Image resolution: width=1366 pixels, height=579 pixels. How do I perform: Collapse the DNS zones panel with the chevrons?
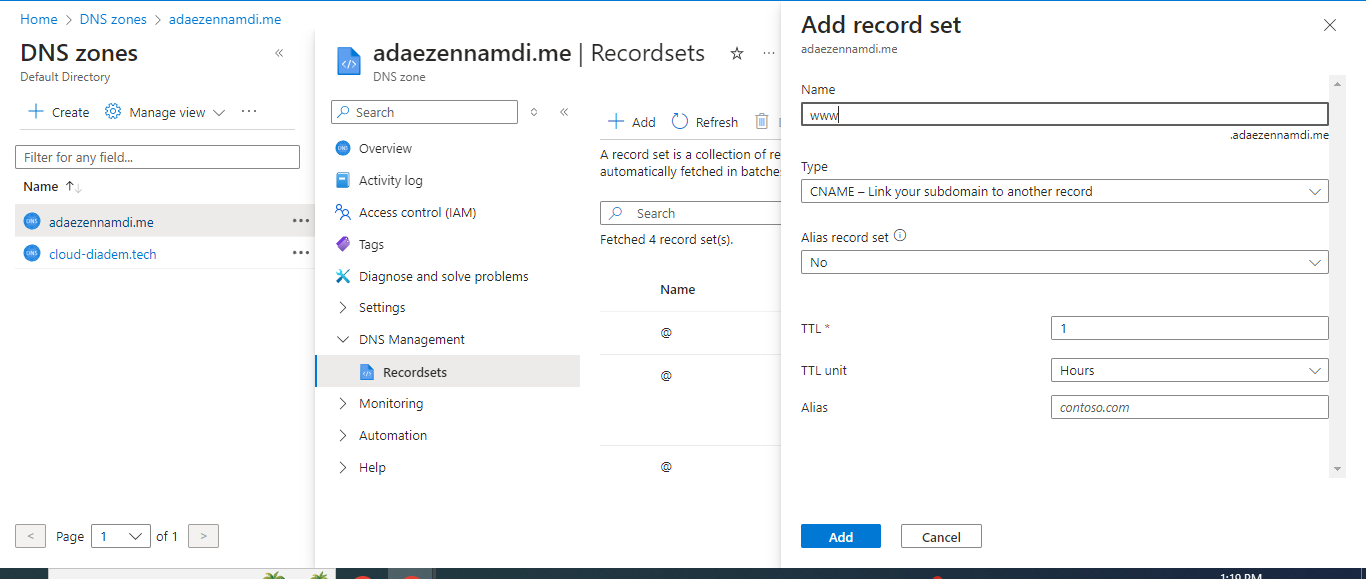click(x=279, y=53)
